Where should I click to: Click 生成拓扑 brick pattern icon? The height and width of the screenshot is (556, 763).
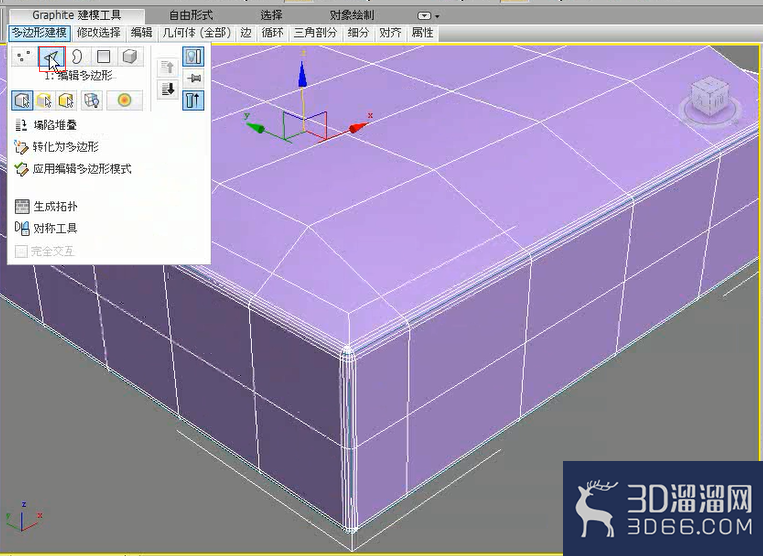[x=22, y=206]
